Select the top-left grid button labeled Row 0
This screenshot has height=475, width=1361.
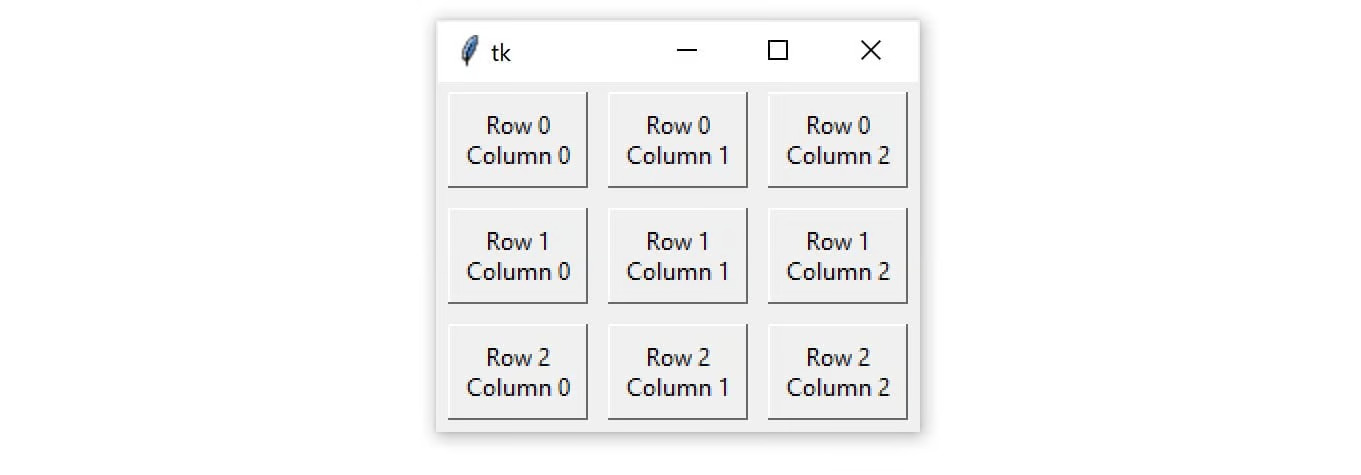point(518,140)
